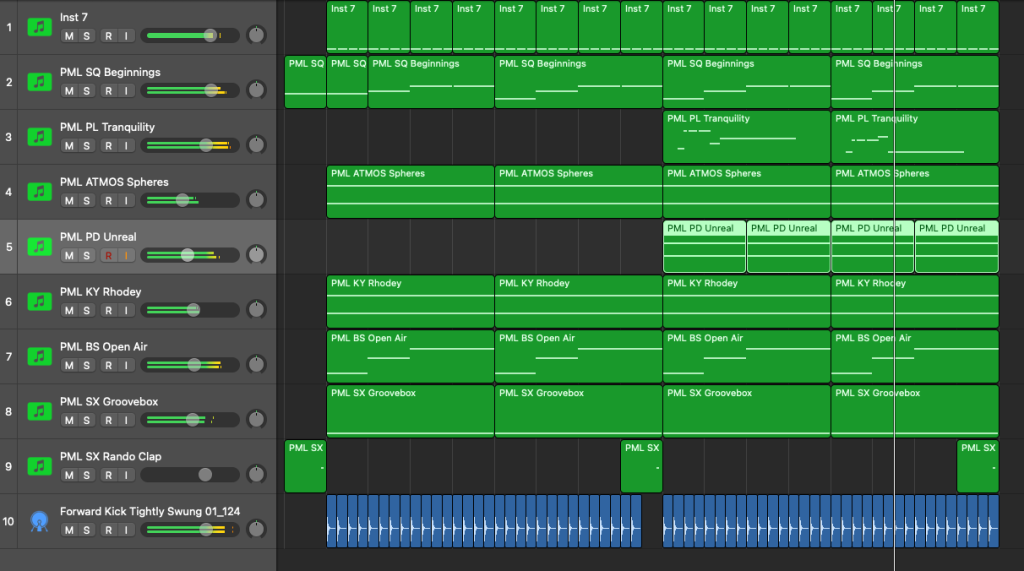The image size is (1024, 571).
Task: Mute the PML BS Open Air track
Action: pyautogui.click(x=69, y=365)
